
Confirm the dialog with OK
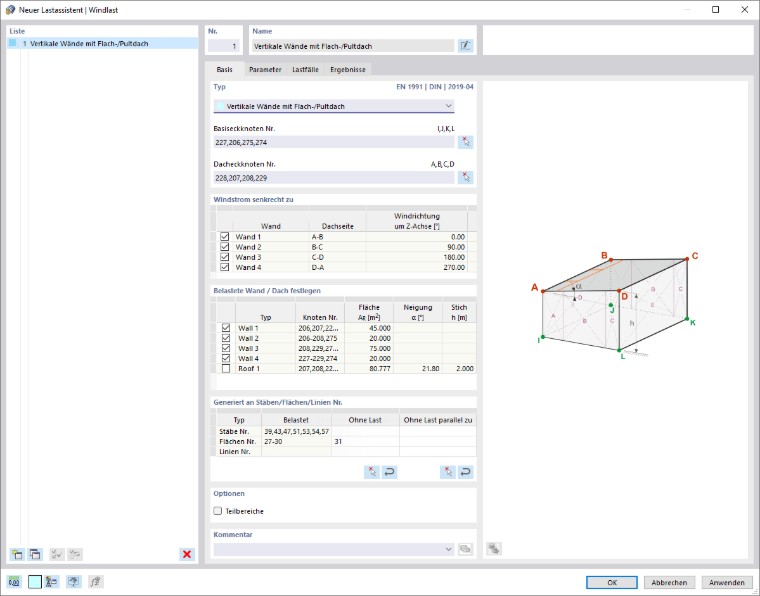(612, 582)
